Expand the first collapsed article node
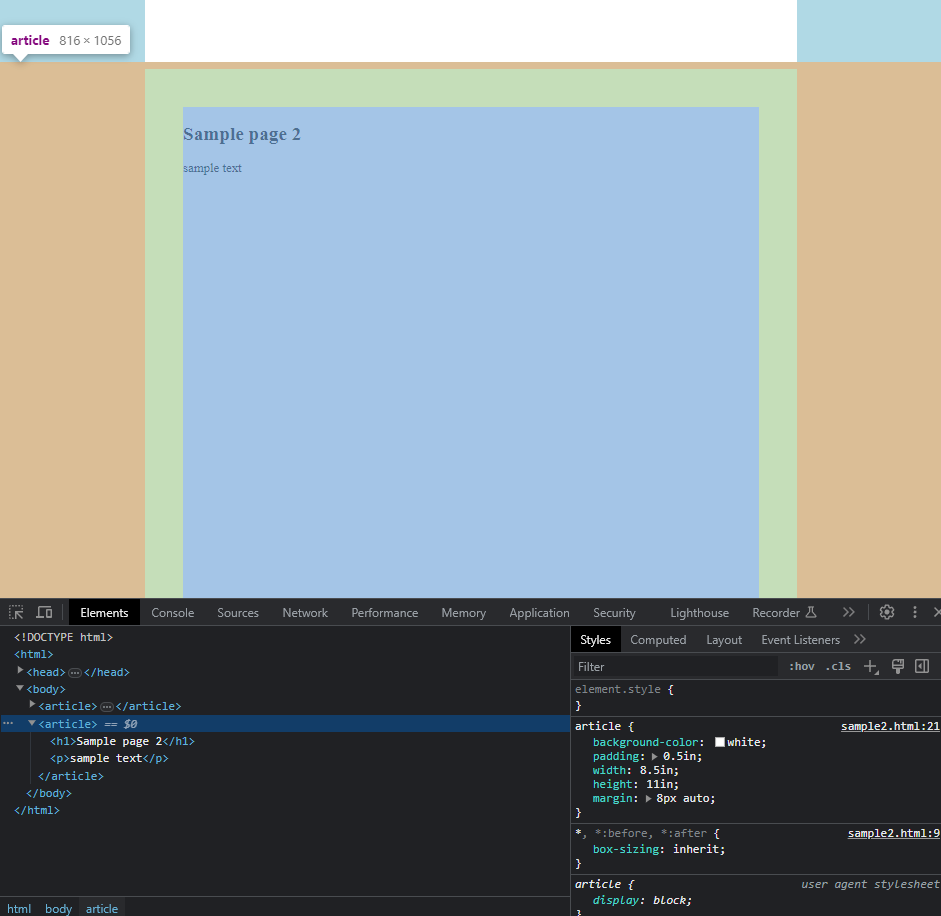This screenshot has height=916, width=941. tap(32, 705)
